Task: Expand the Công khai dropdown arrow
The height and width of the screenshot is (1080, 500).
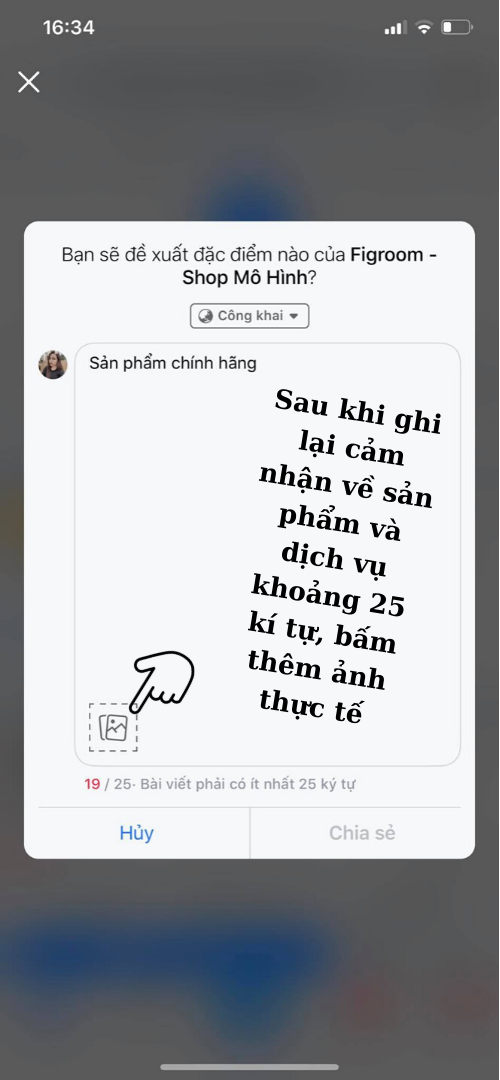Action: (x=293, y=316)
